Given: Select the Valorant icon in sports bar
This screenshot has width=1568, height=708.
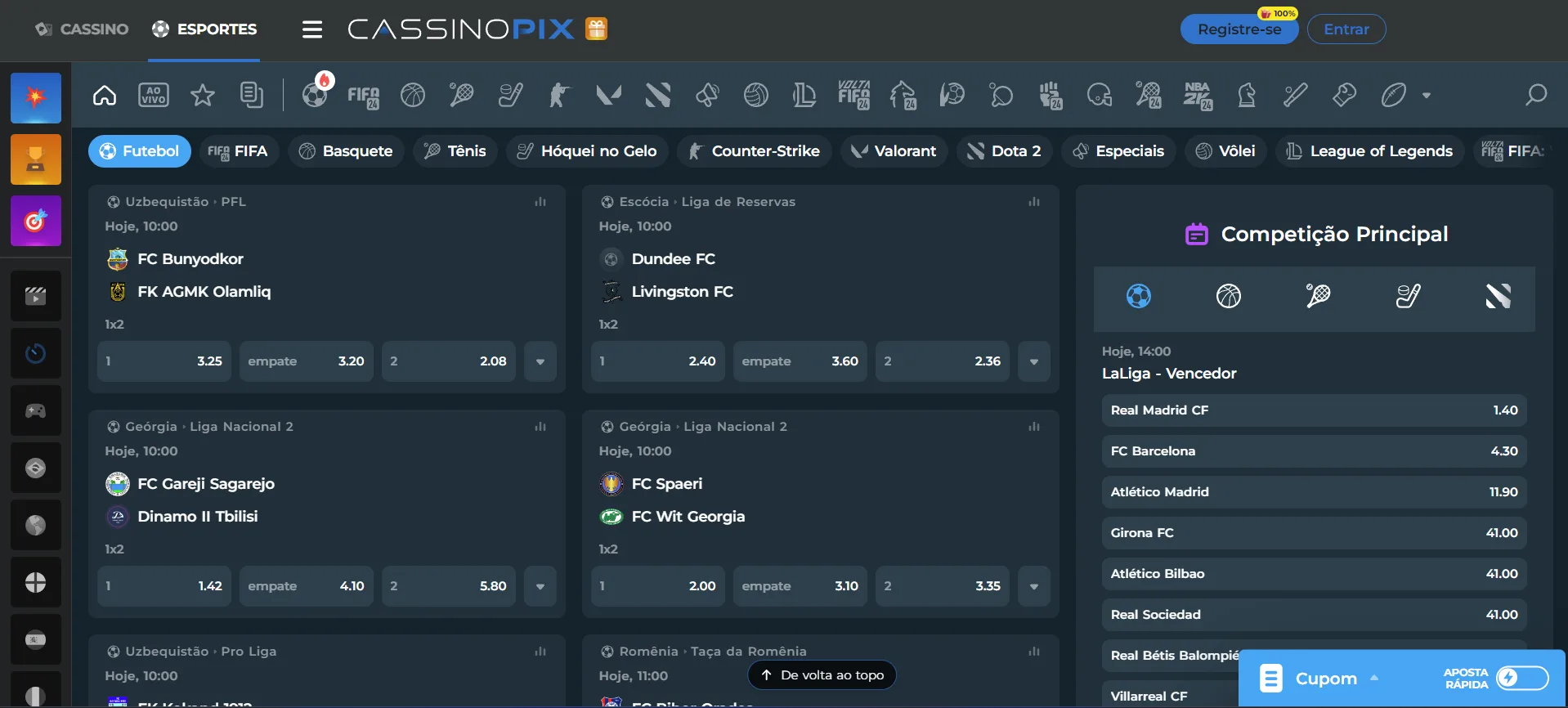Looking at the screenshot, I should coord(609,96).
